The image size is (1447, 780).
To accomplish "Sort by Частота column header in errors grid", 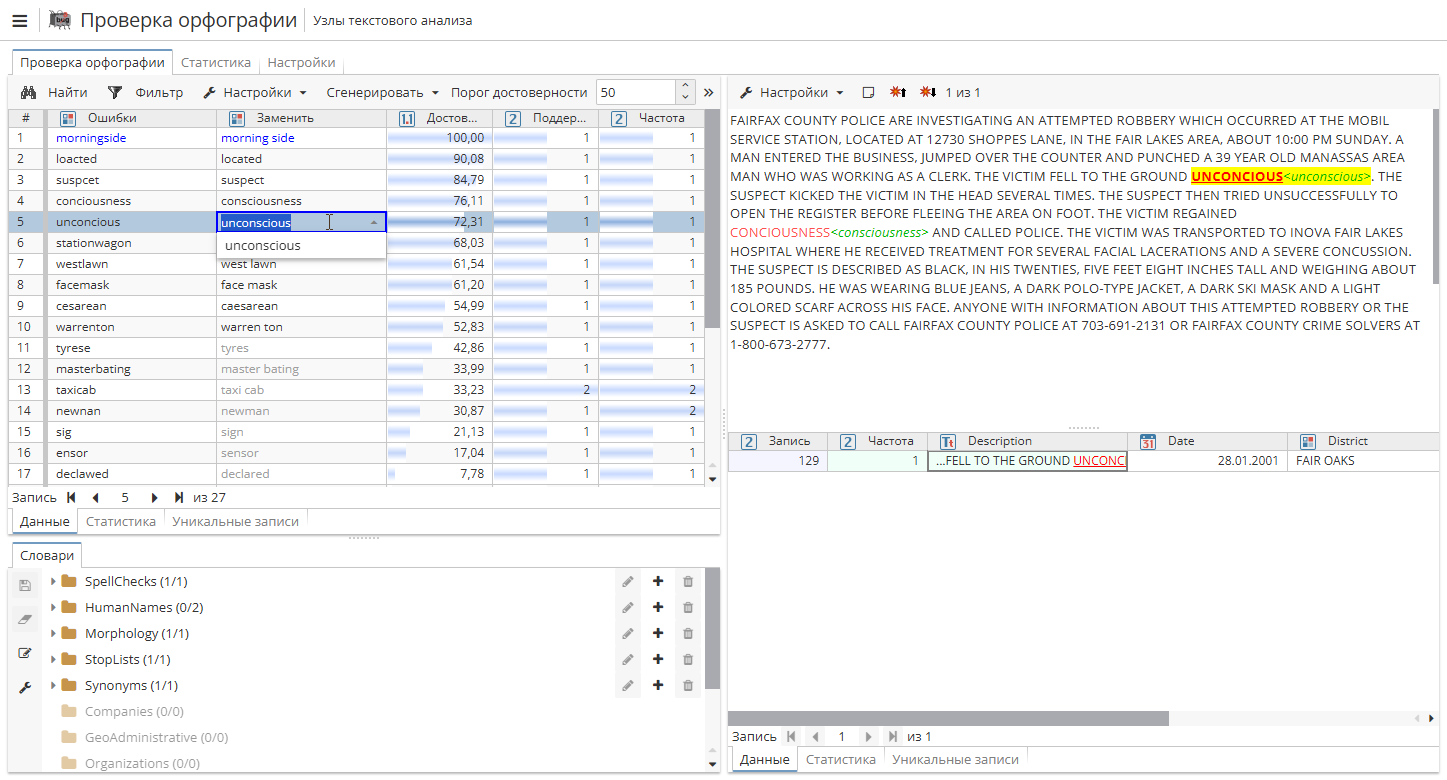I will (651, 118).
